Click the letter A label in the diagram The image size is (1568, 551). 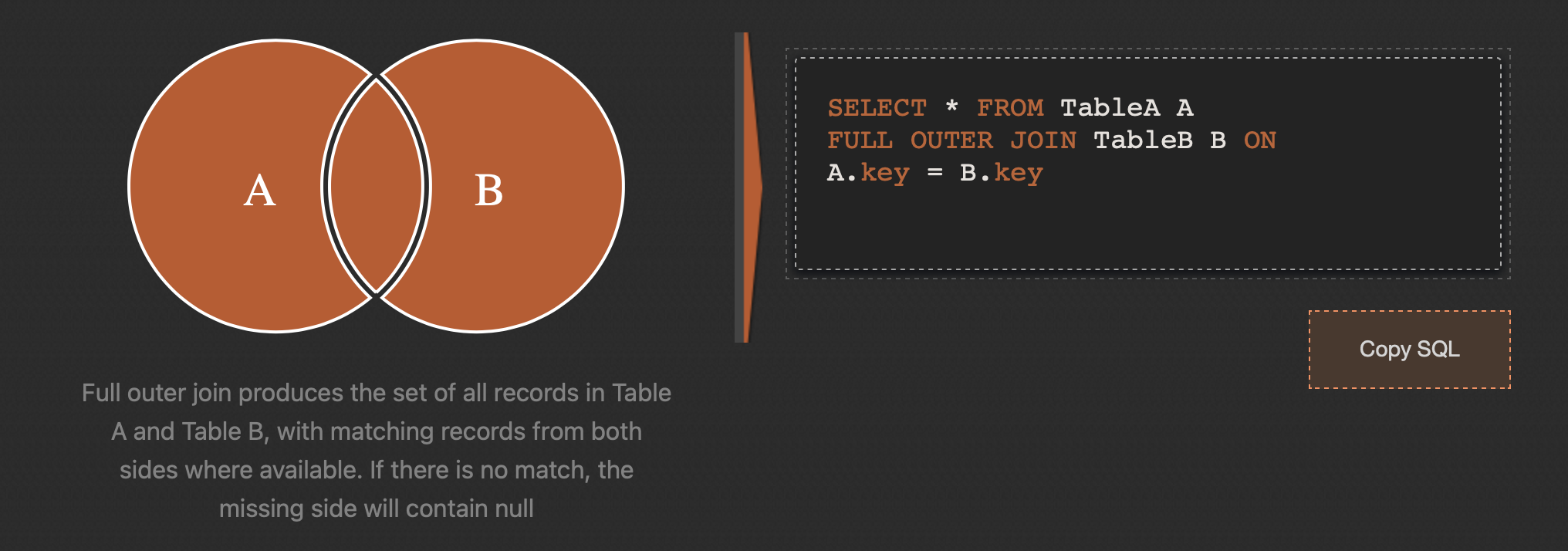pyautogui.click(x=260, y=190)
